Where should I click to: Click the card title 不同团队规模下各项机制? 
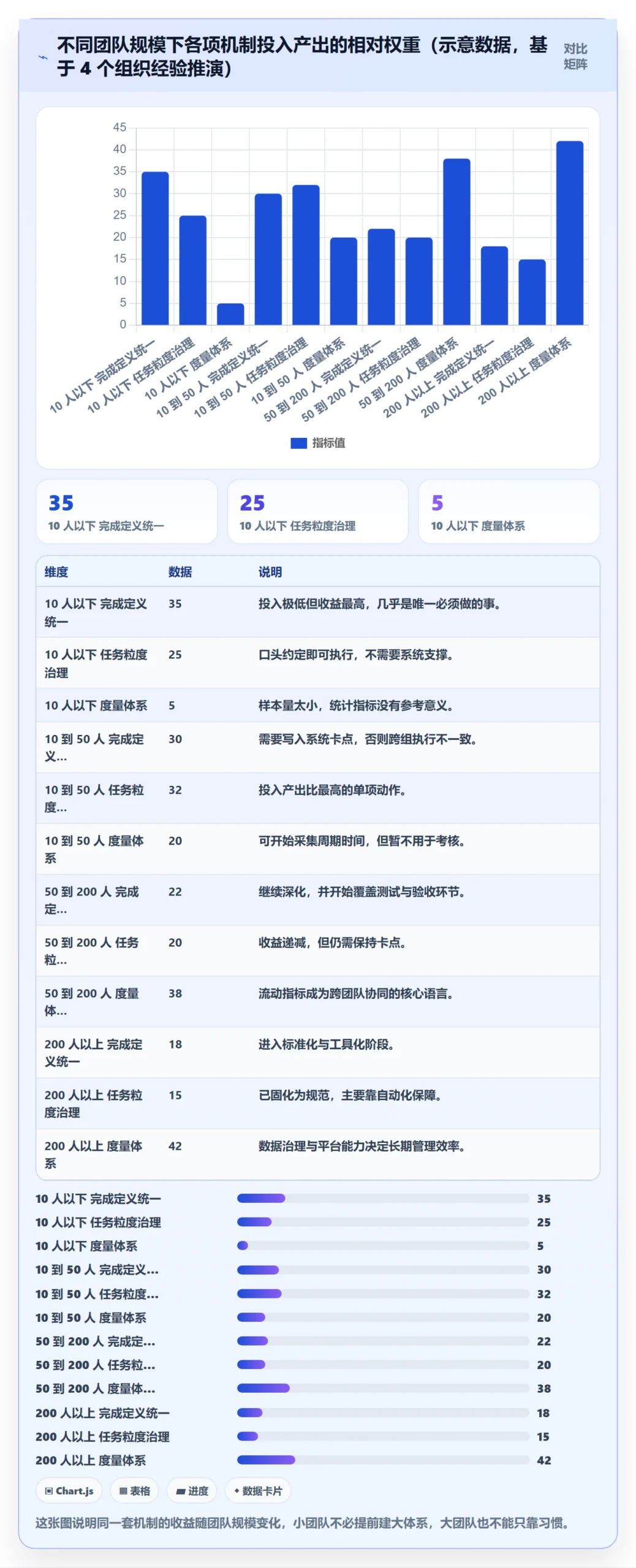click(x=302, y=56)
